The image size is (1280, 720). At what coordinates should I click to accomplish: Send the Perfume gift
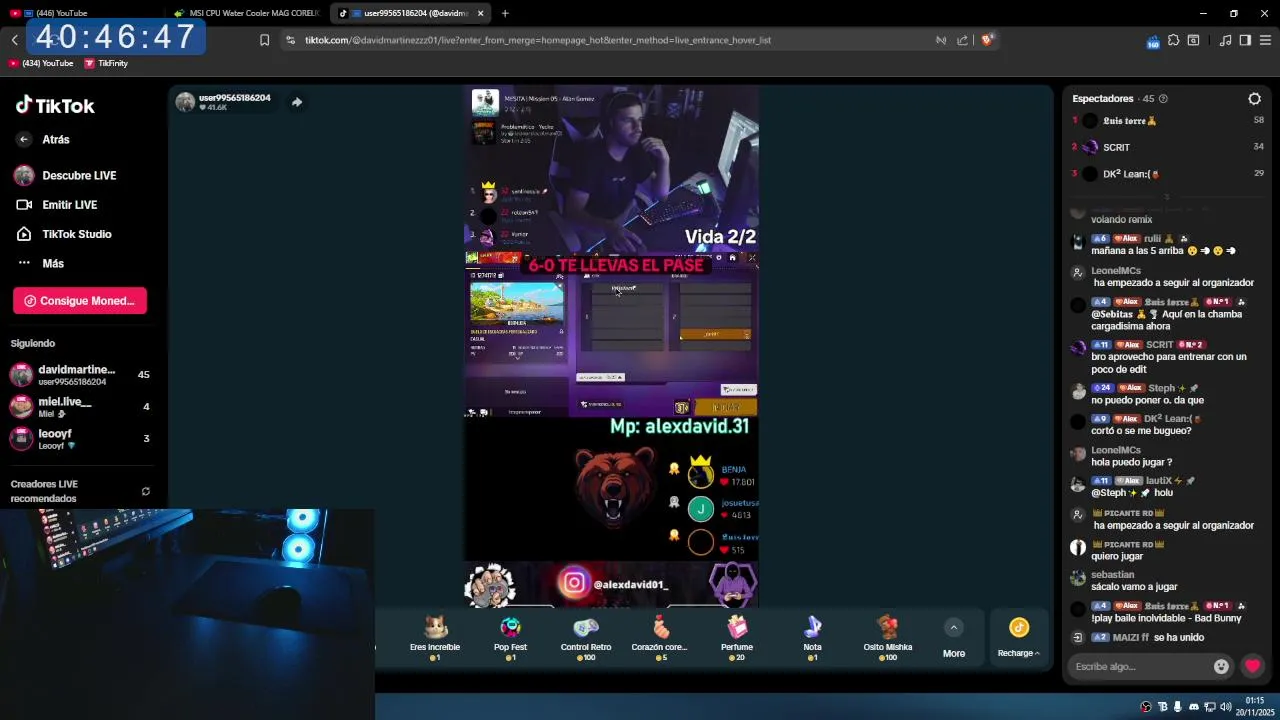[737, 637]
